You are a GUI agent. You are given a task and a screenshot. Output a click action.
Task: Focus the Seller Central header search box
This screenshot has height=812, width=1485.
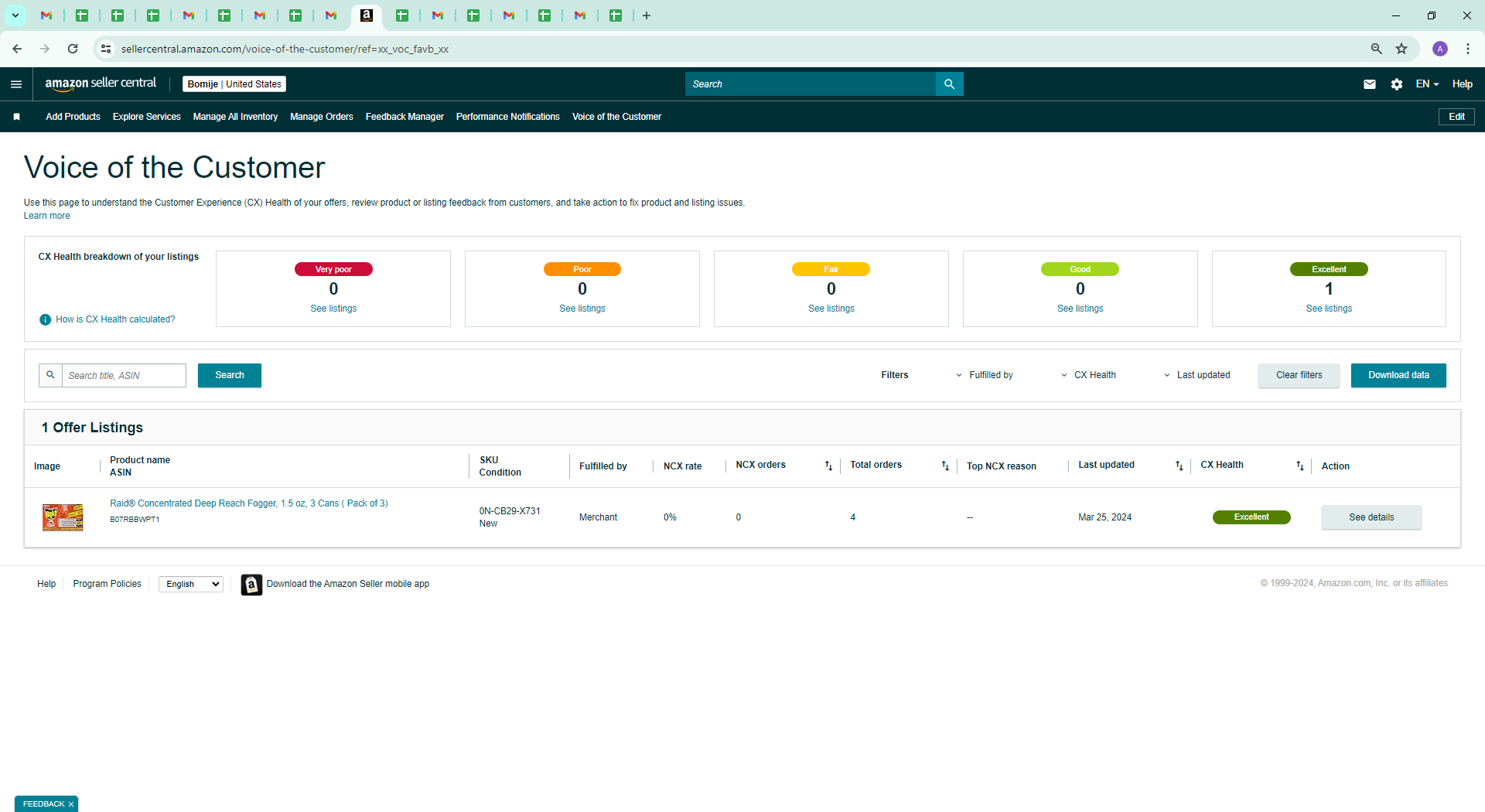(x=811, y=84)
